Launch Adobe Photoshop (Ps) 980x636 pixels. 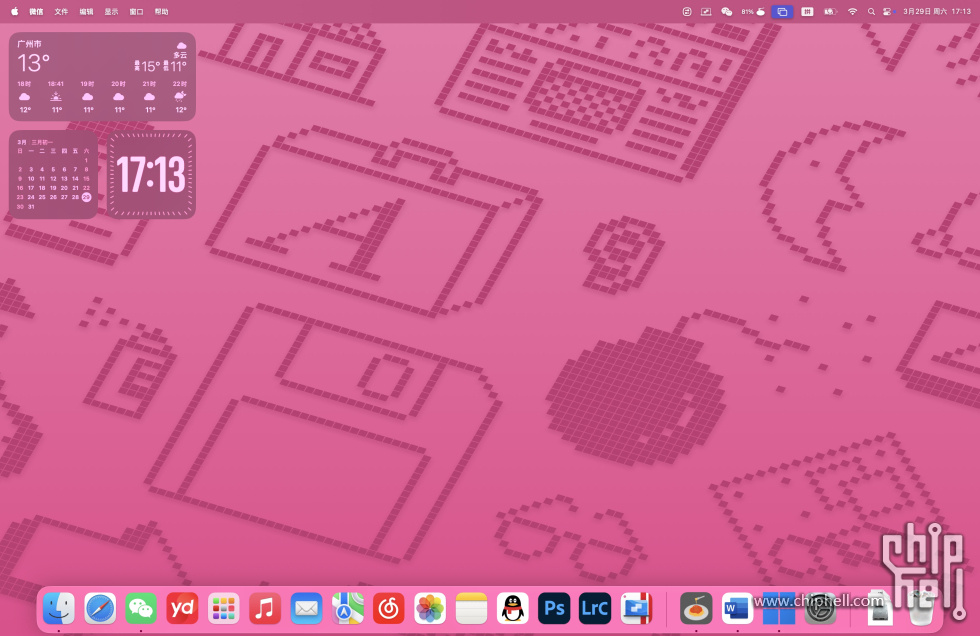[x=554, y=608]
